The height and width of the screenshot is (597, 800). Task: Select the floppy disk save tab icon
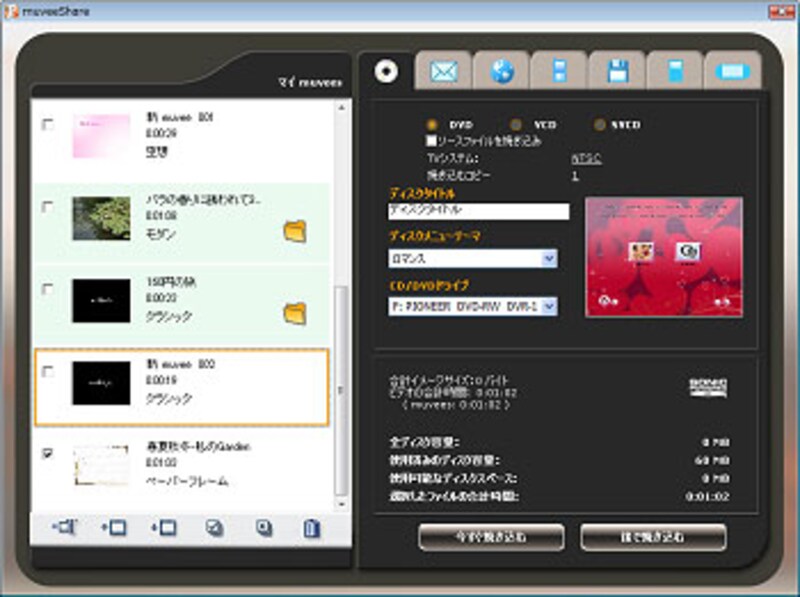tap(617, 72)
